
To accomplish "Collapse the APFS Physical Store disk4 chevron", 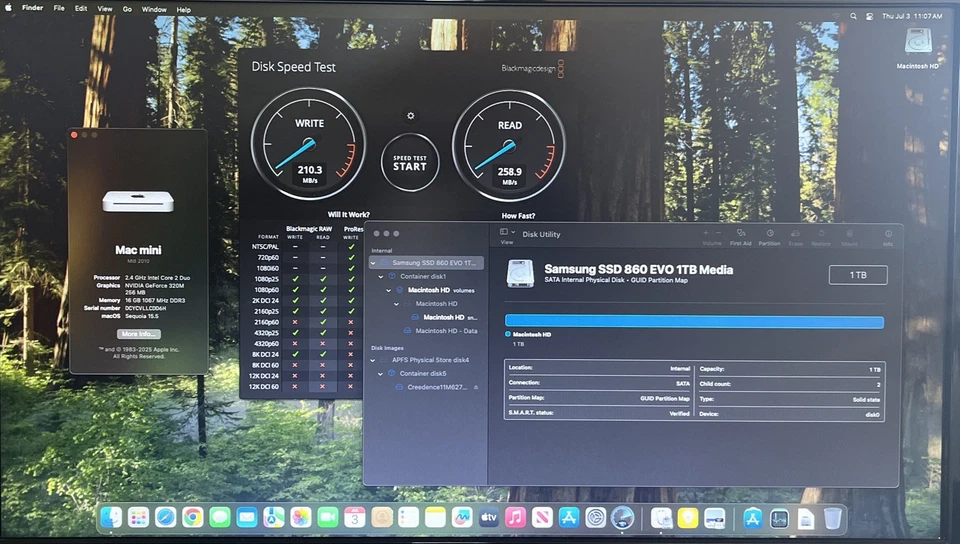I will [x=373, y=360].
